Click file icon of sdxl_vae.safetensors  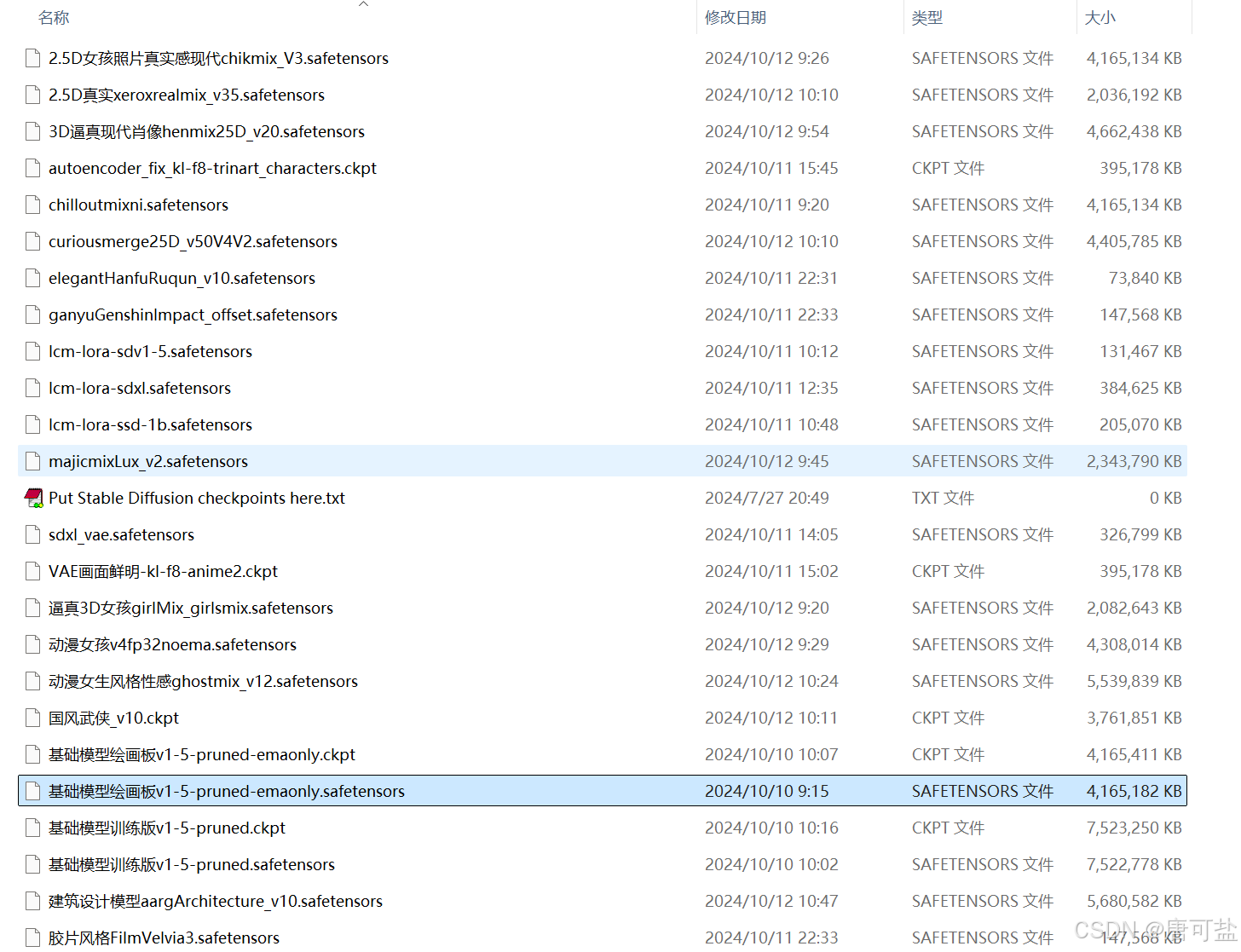click(33, 534)
